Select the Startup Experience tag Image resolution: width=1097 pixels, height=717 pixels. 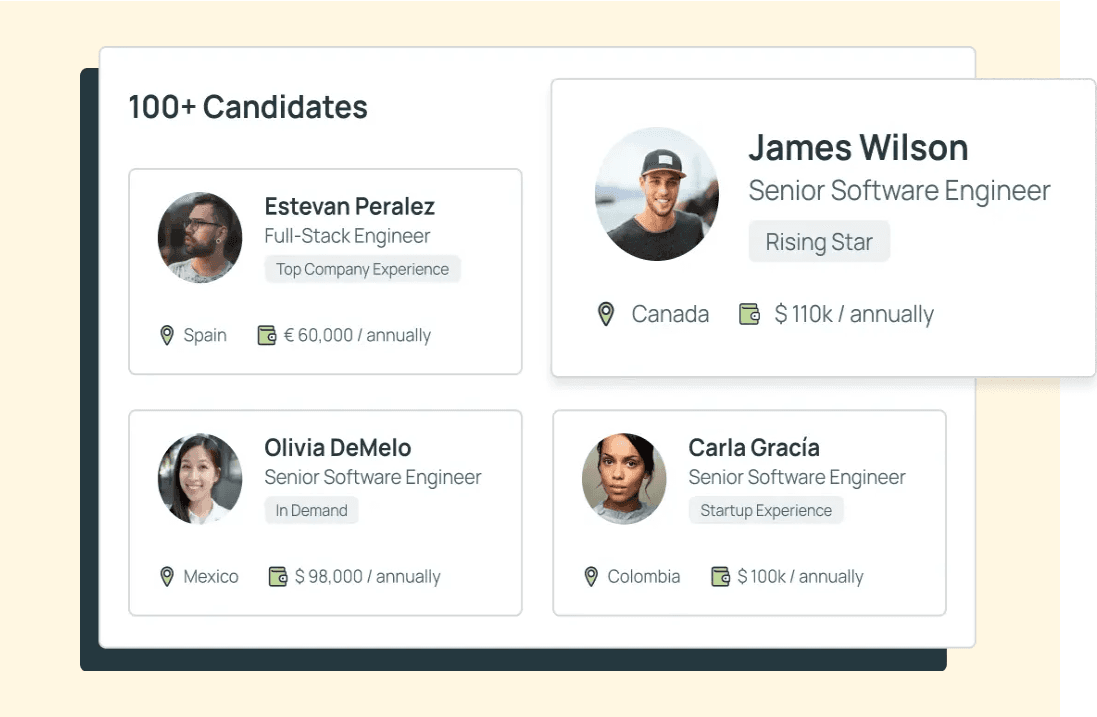(x=766, y=510)
